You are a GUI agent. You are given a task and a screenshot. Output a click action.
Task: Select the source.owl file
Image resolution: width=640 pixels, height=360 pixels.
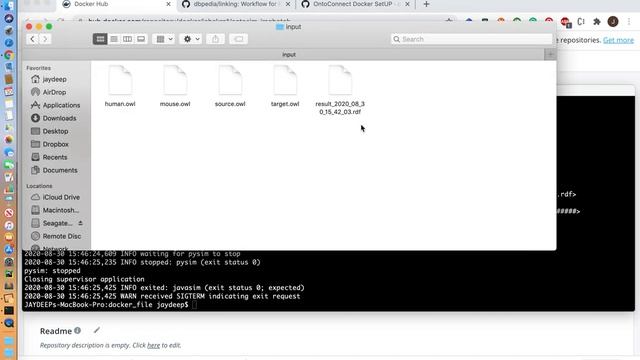[x=230, y=87]
